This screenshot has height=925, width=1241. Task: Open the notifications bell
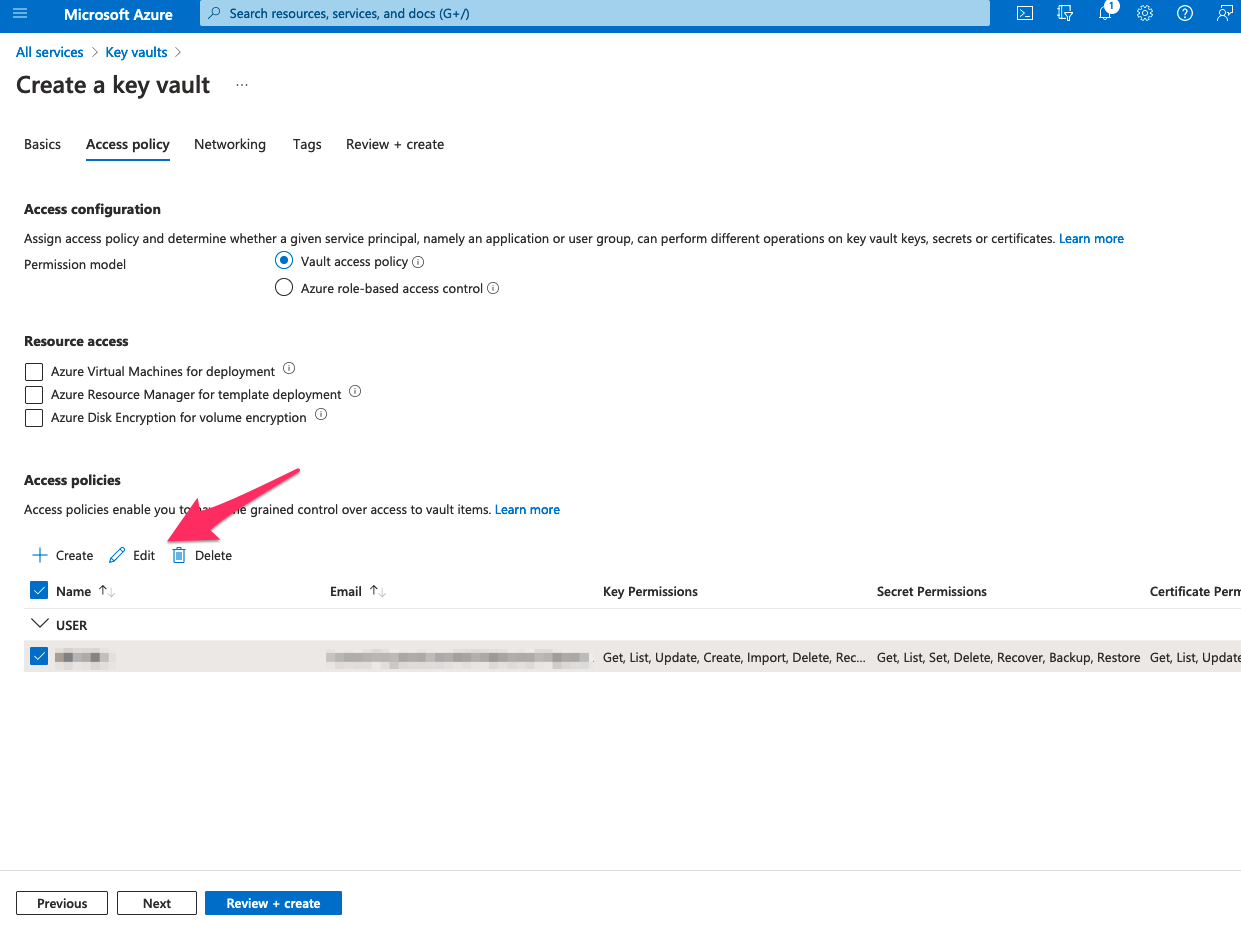coord(1105,14)
